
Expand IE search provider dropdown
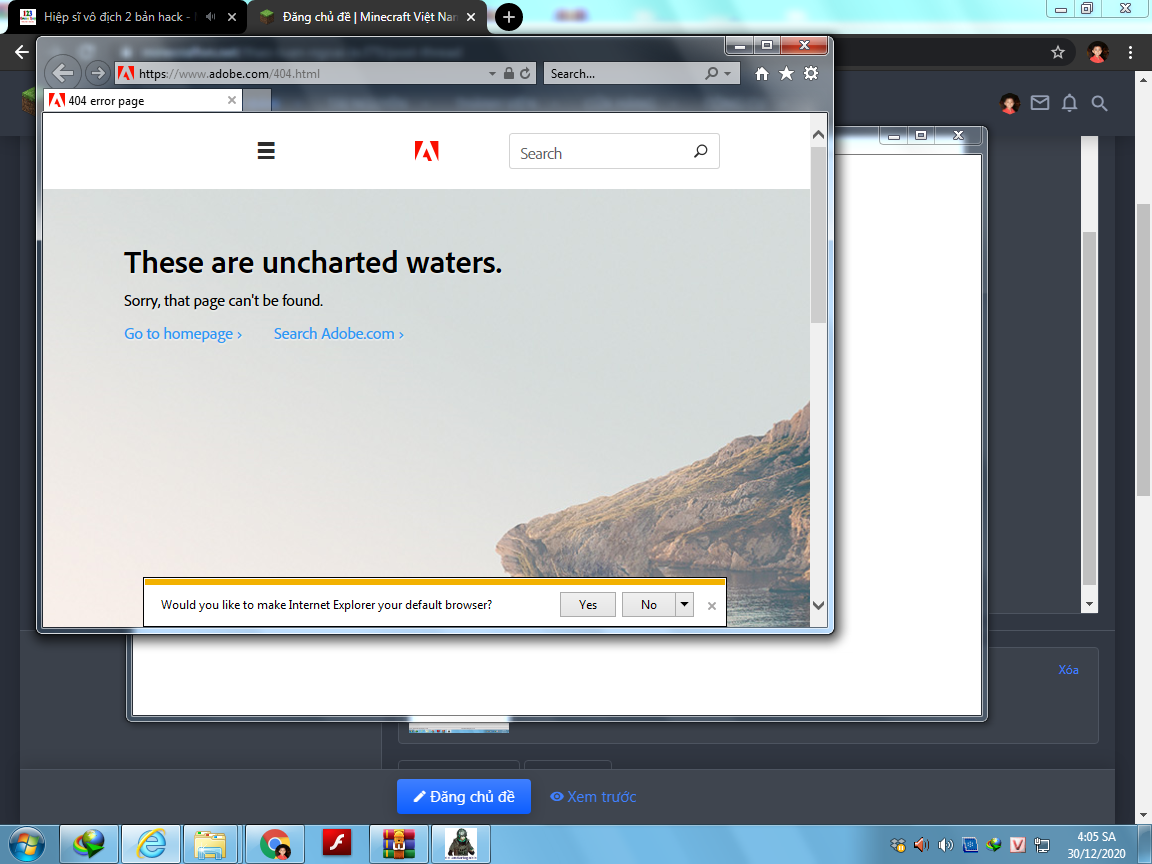click(x=727, y=73)
